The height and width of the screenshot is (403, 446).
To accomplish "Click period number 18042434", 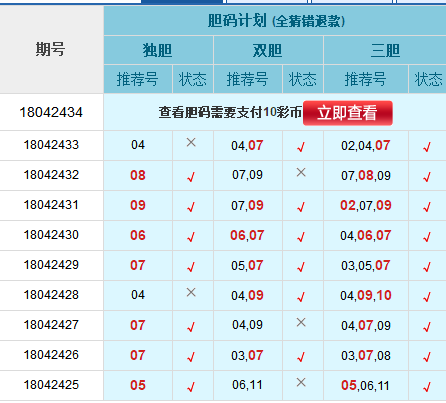I will (x=51, y=112).
